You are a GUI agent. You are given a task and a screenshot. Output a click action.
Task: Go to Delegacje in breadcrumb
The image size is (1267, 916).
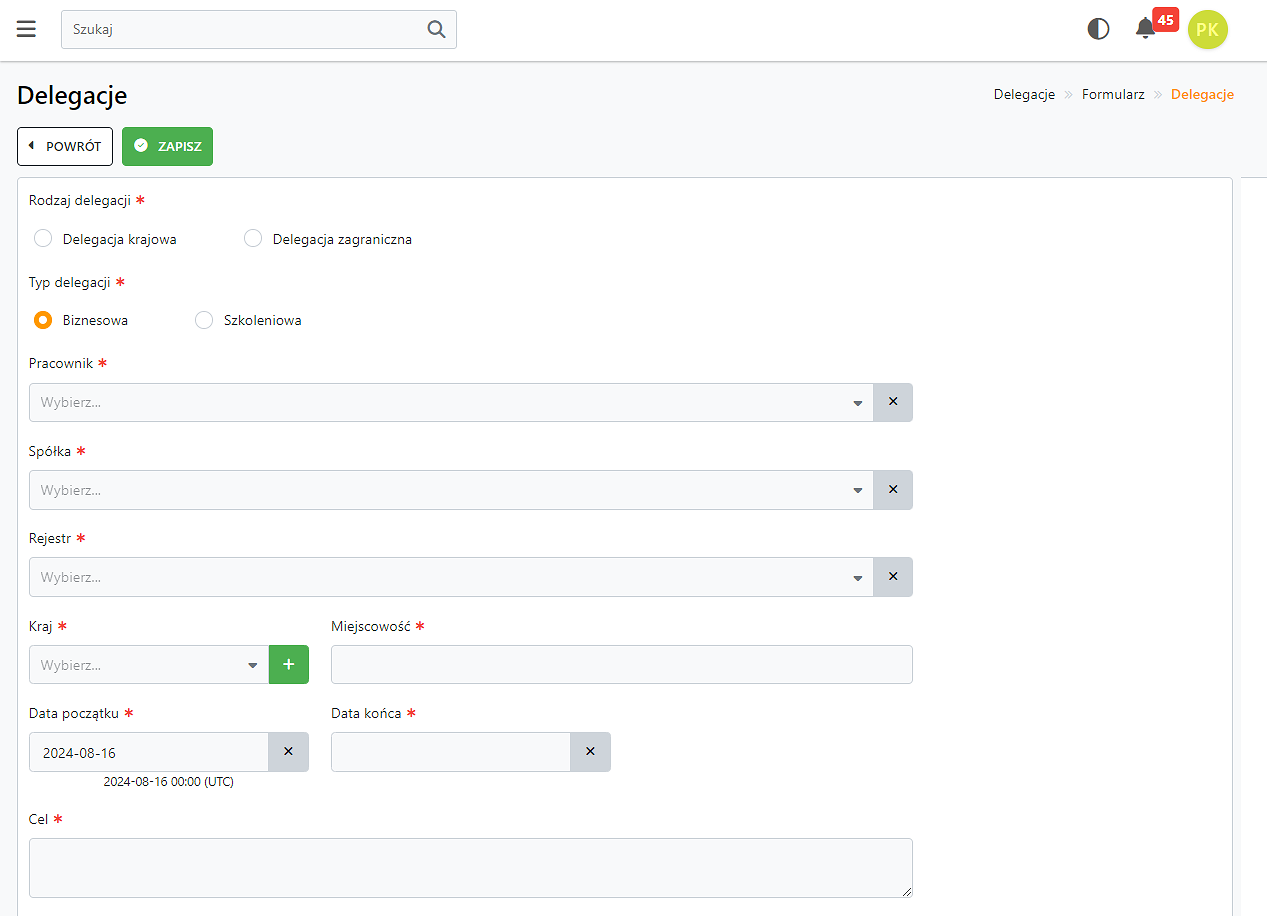click(x=1024, y=95)
